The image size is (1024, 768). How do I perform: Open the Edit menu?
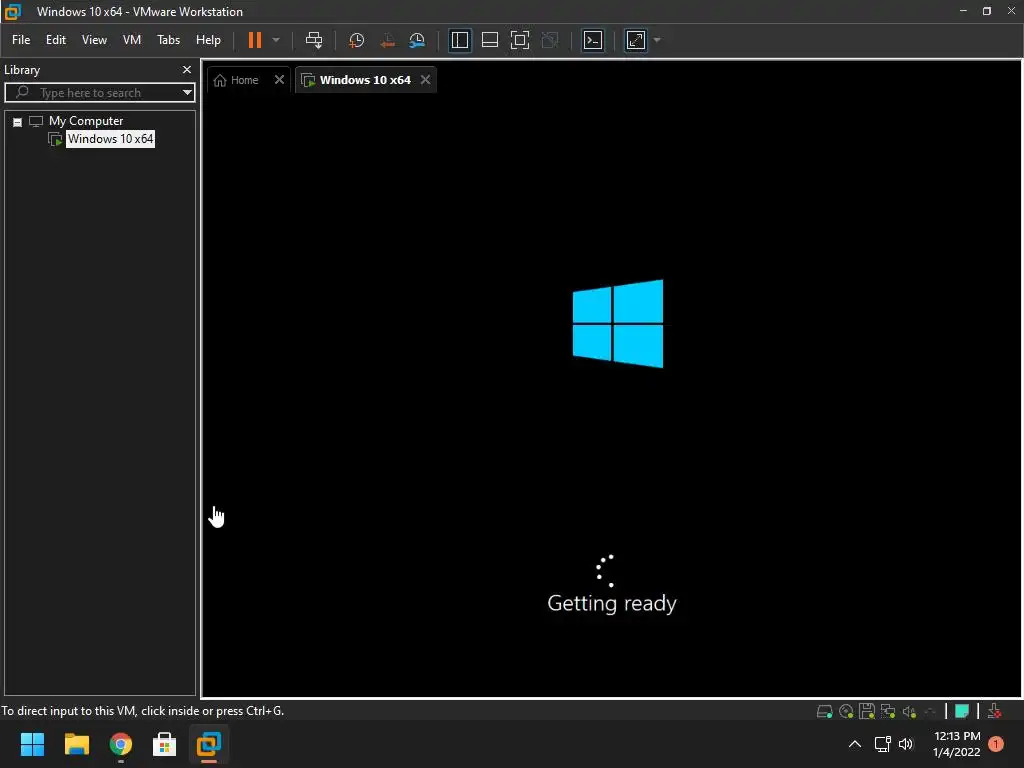click(x=56, y=40)
